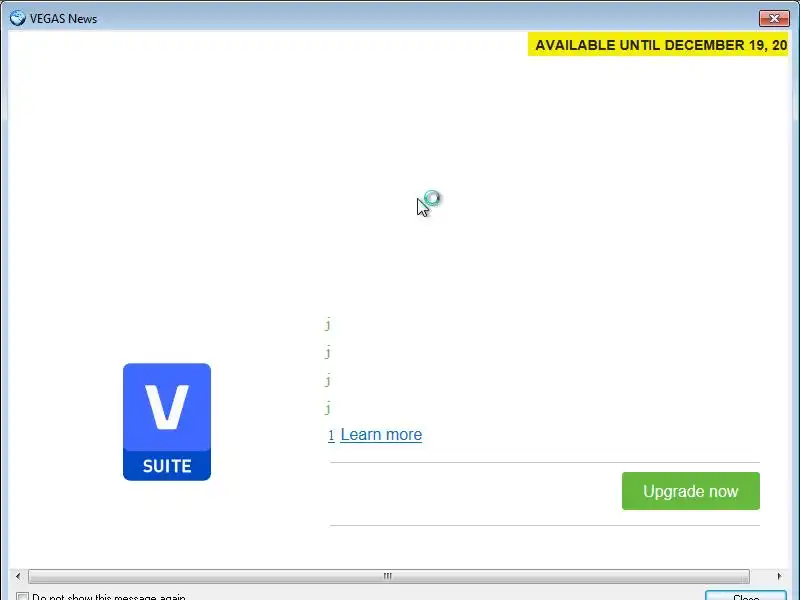This screenshot has width=800, height=600.
Task: Open the Learn more link
Action: (x=381, y=435)
